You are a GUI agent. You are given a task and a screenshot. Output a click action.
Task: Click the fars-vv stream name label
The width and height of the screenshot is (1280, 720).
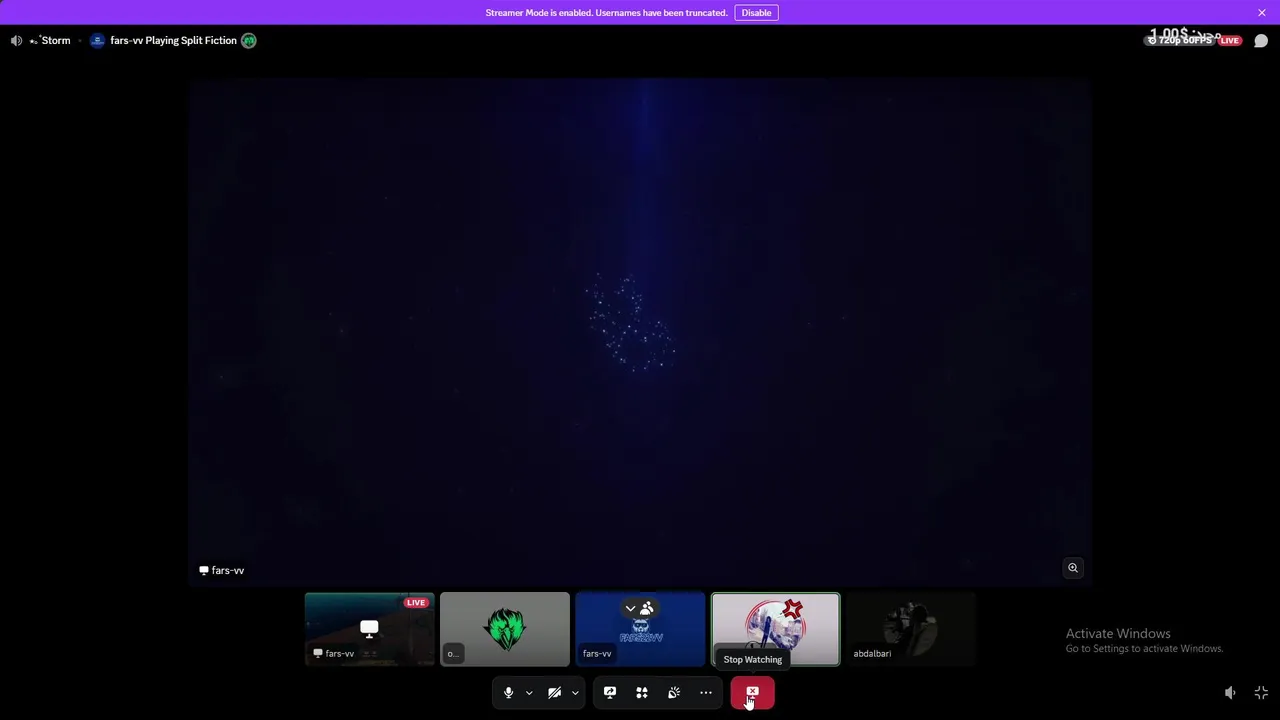click(x=222, y=570)
